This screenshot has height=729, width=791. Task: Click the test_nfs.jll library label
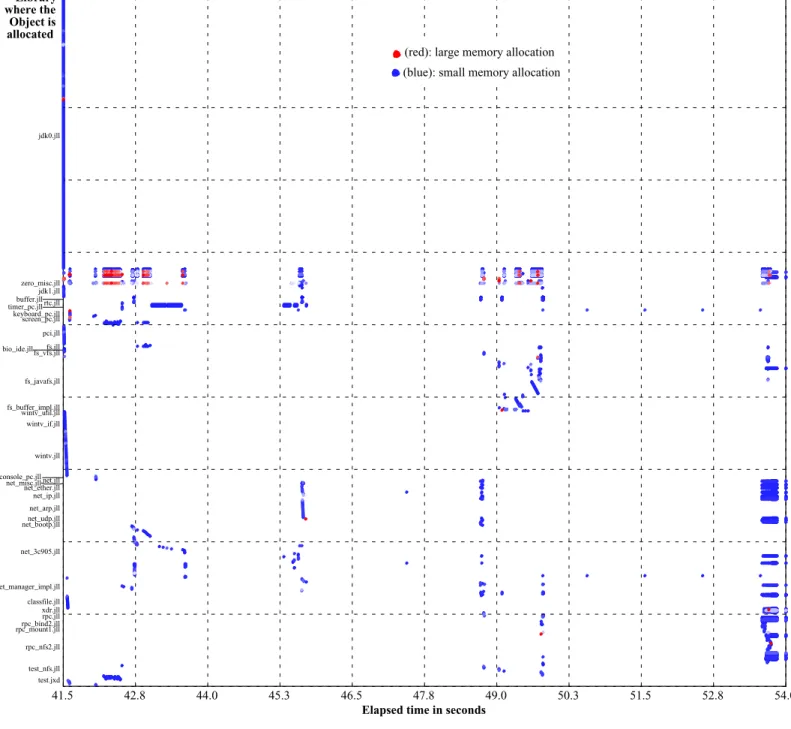pos(44,669)
